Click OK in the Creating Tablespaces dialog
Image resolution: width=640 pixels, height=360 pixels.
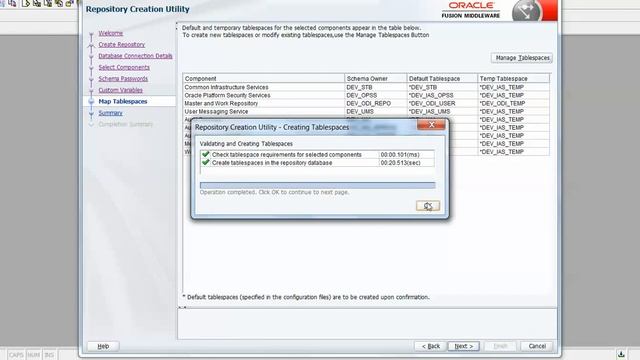(x=428, y=206)
